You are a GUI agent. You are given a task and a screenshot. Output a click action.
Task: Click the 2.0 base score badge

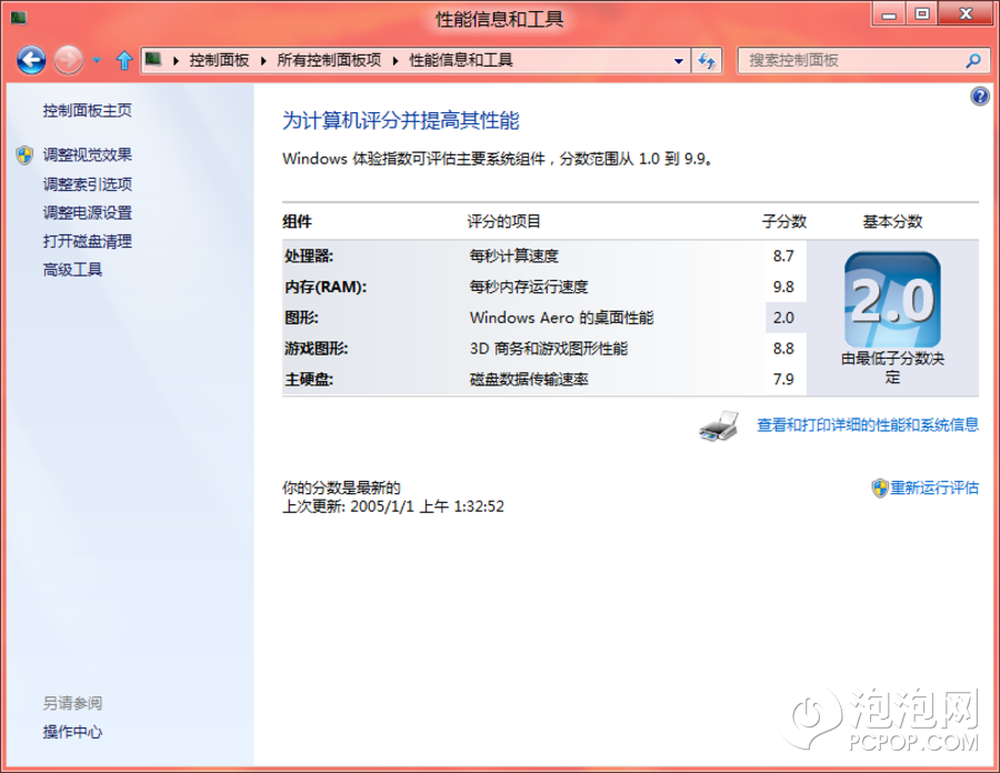(892, 300)
